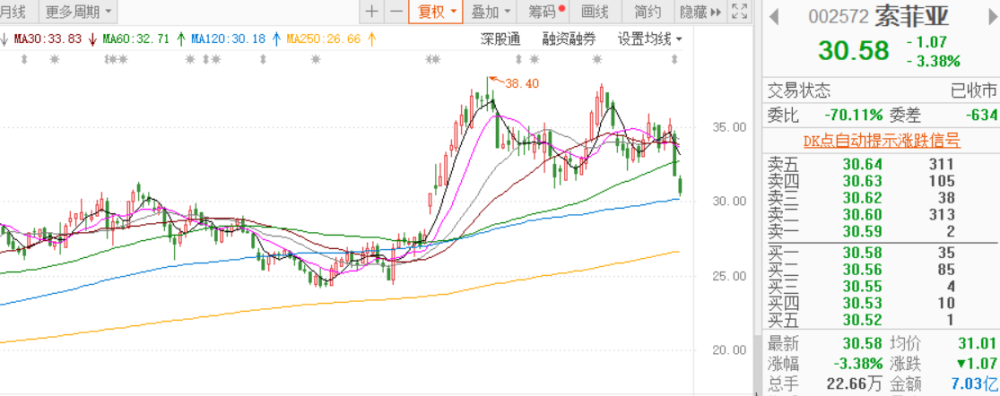Click the MA120 indicator up arrow
Viewport: 1000px width, 396px height.
pyautogui.click(x=276, y=39)
